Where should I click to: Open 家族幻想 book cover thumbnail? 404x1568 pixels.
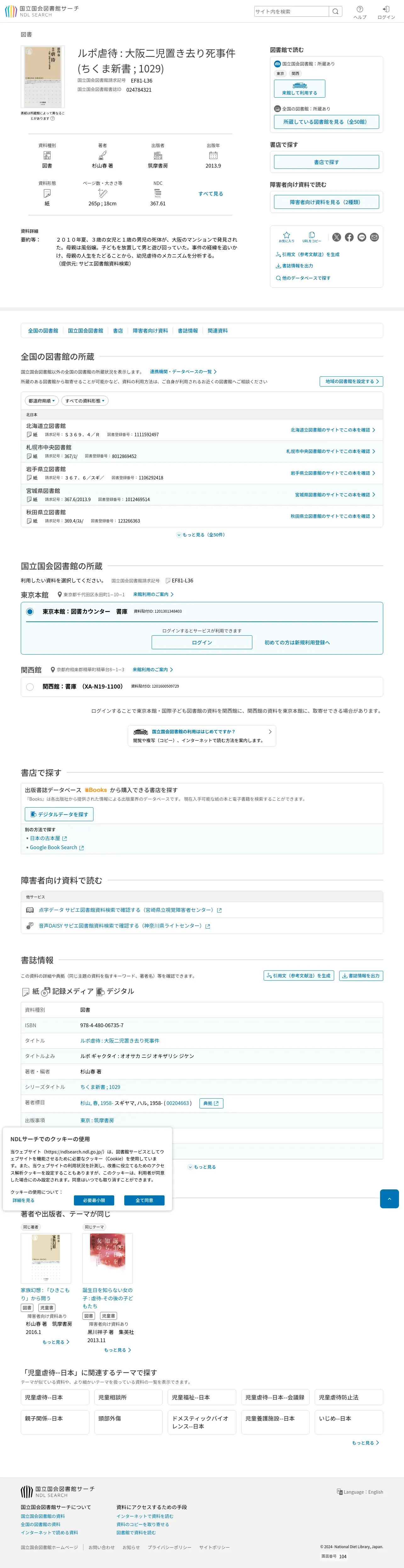coord(46,1258)
